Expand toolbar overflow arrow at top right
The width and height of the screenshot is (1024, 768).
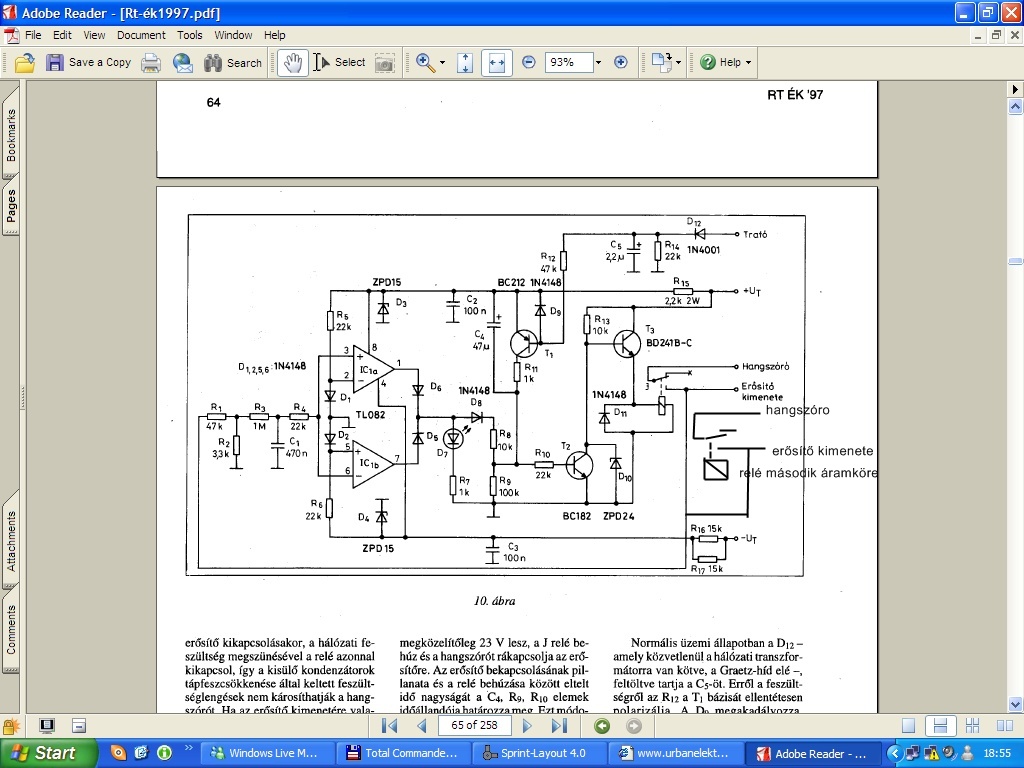[x=1015, y=89]
